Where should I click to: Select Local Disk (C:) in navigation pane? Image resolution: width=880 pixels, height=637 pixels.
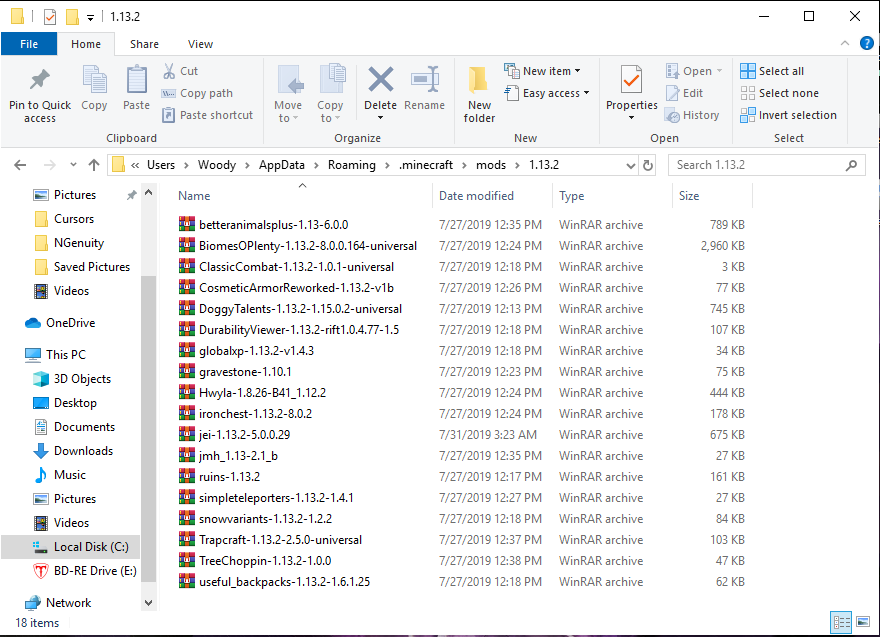[x=71, y=547]
